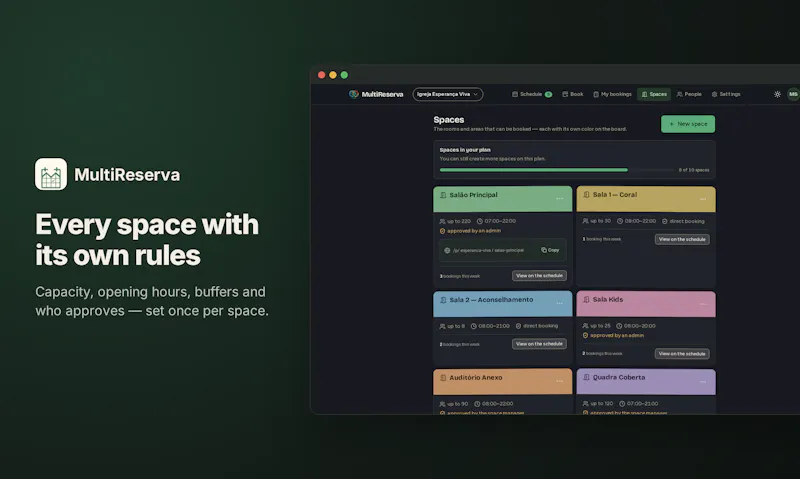The width and height of the screenshot is (800, 479).
Task: Click the door icon beside Auditório Anexo
Action: pos(443,377)
